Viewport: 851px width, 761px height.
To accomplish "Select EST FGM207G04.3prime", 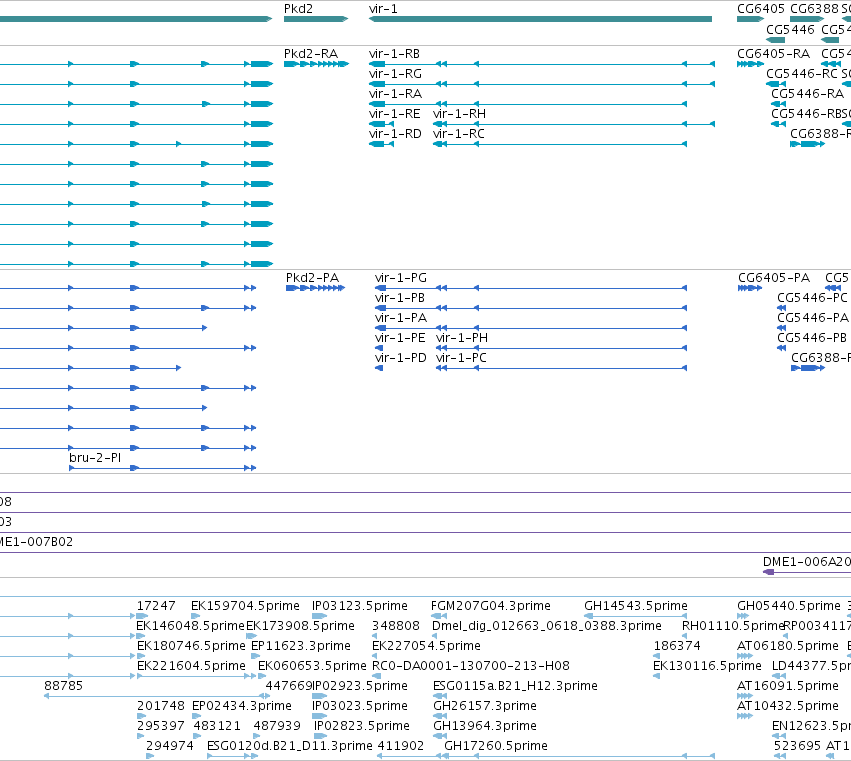I will pos(491,606).
